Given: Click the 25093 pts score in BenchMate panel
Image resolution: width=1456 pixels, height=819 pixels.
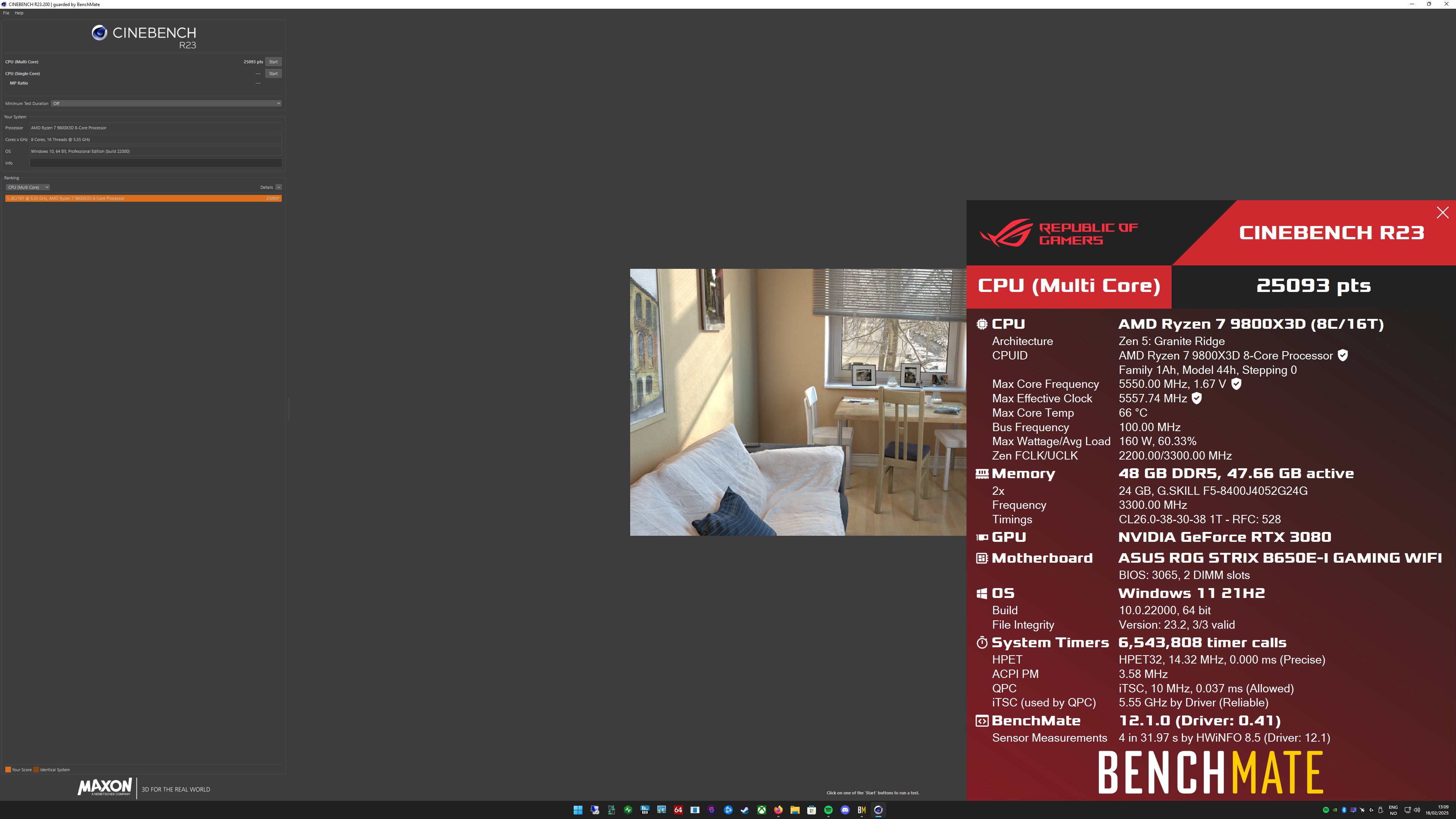Looking at the screenshot, I should coord(1313,286).
